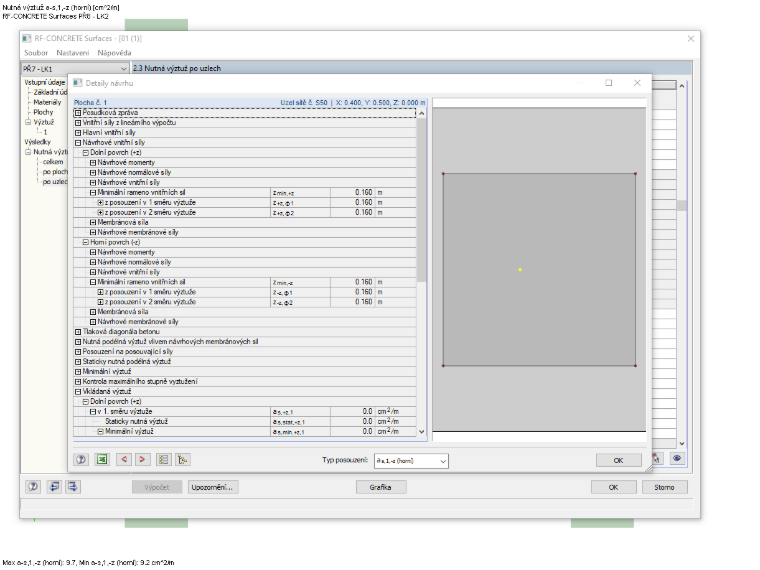Screen dimensions: 760x570
Task: Expand Kontrola maximálního stupně vyztužení
Action: point(78,381)
